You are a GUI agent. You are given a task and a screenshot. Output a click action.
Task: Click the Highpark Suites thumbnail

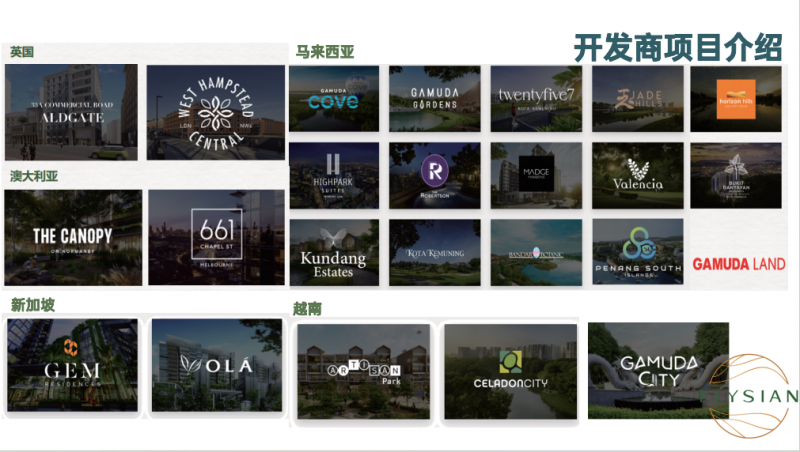pyautogui.click(x=334, y=175)
